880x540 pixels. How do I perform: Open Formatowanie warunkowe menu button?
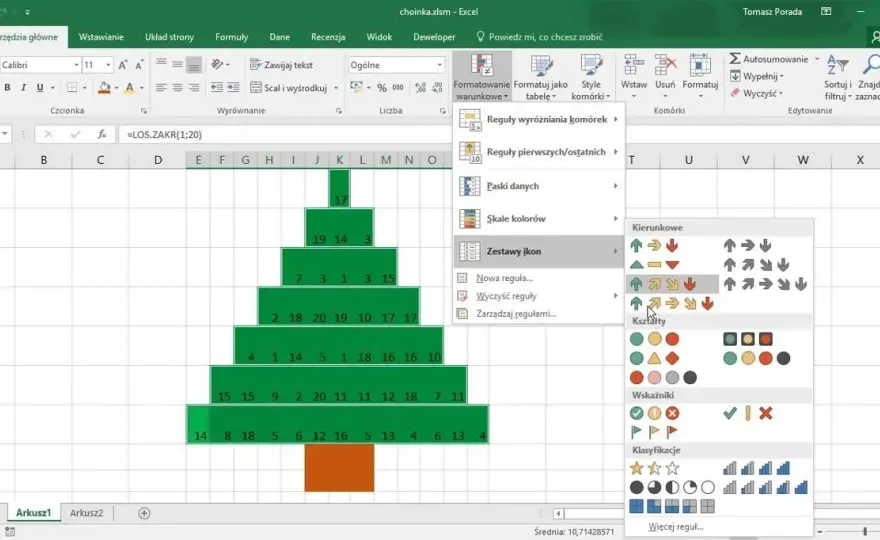click(482, 77)
